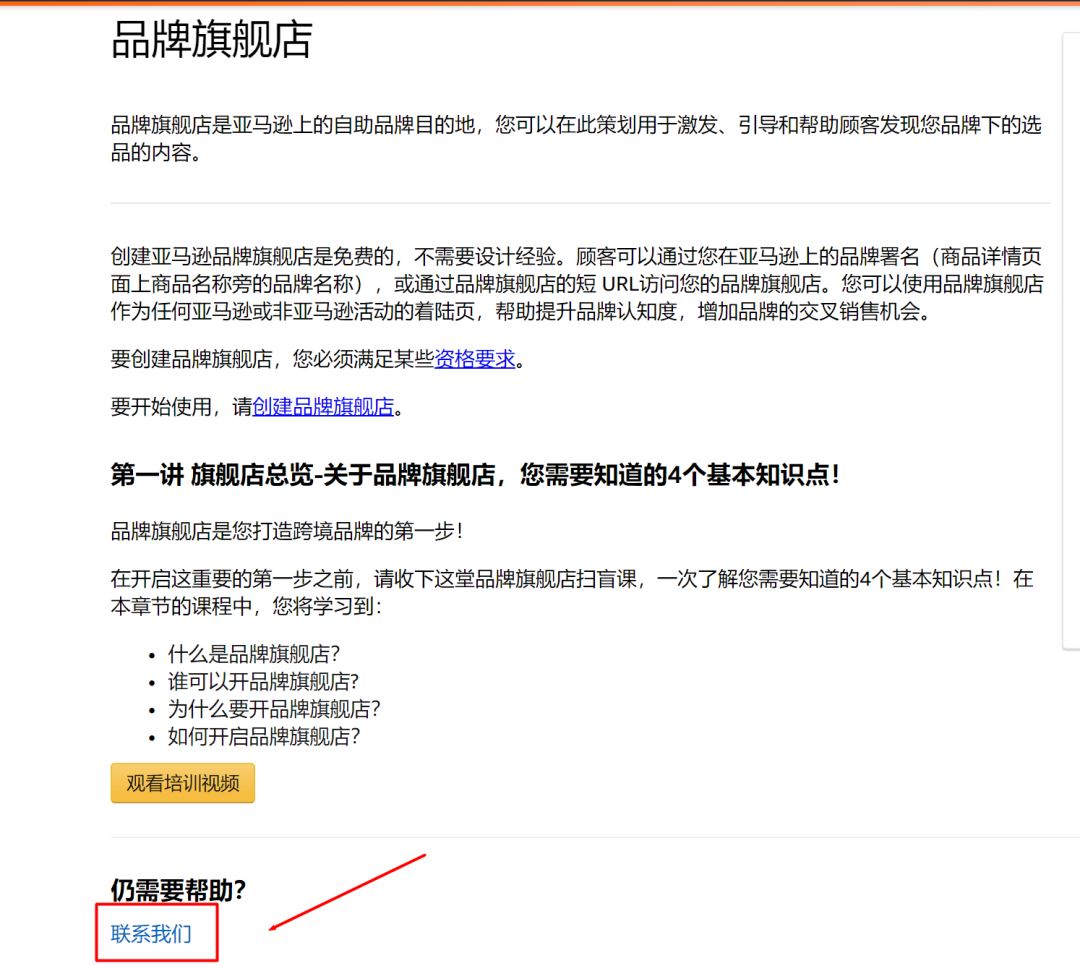This screenshot has width=1080, height=966.
Task: Click the sentence 品牌旗舰店是您打造跨境品牌的第一步!
Action: [x=287, y=531]
